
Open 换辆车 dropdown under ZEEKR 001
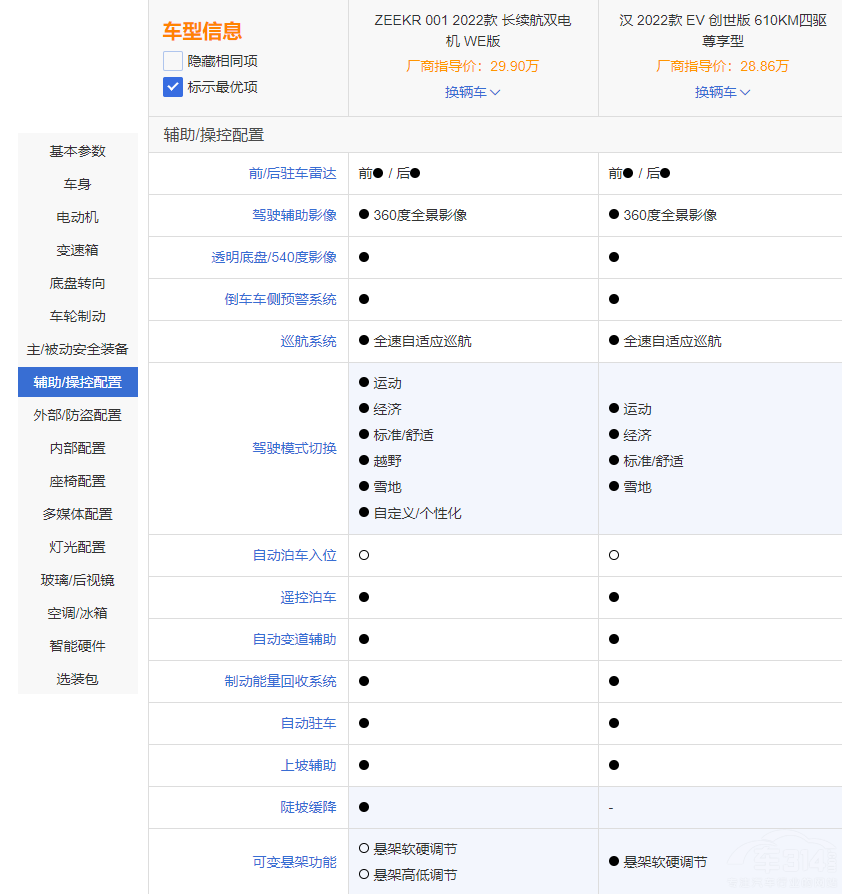coord(473,92)
